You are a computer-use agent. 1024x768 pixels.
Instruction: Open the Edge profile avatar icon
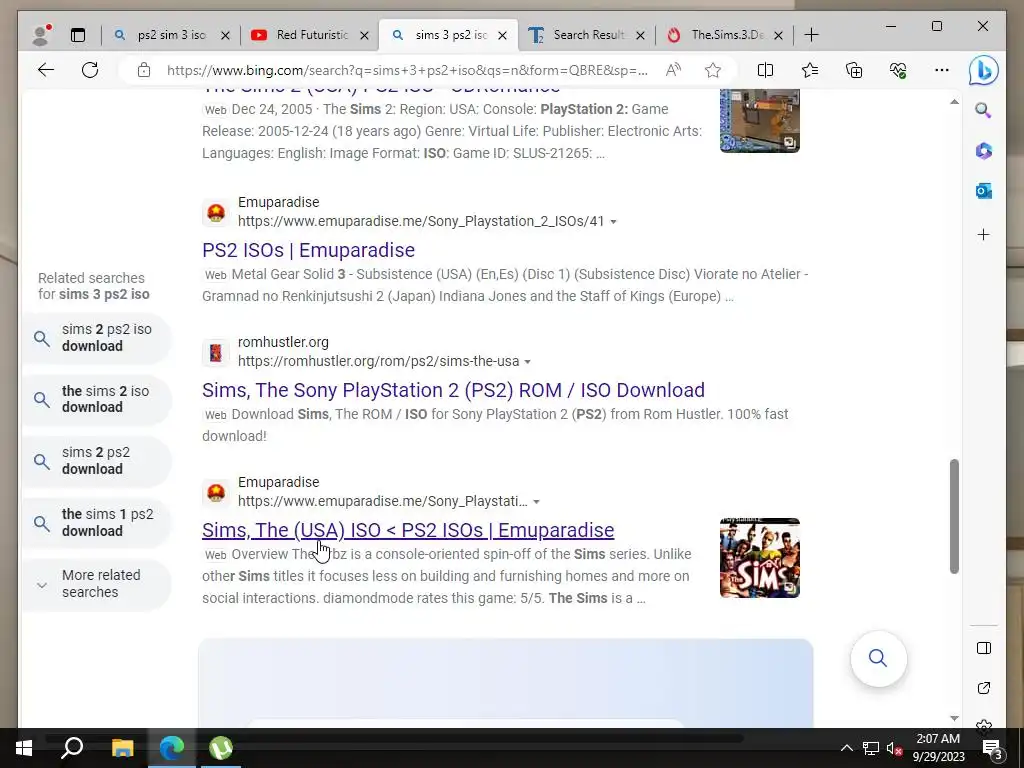(41, 35)
